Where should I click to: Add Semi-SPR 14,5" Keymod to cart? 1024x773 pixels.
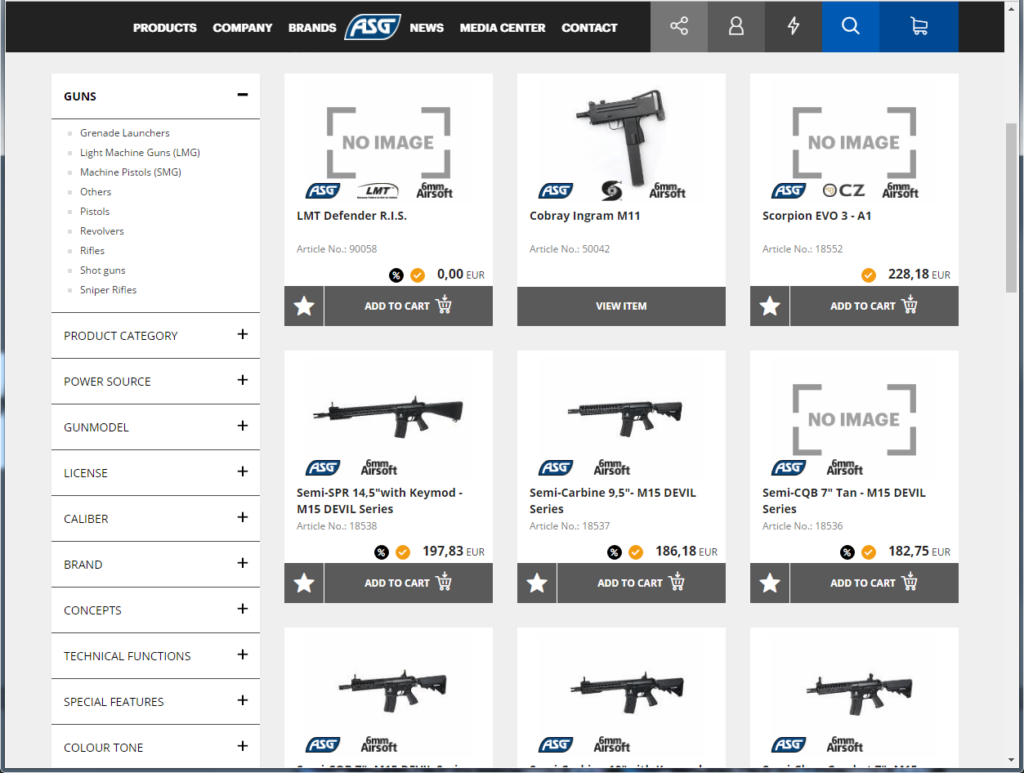[x=408, y=582]
